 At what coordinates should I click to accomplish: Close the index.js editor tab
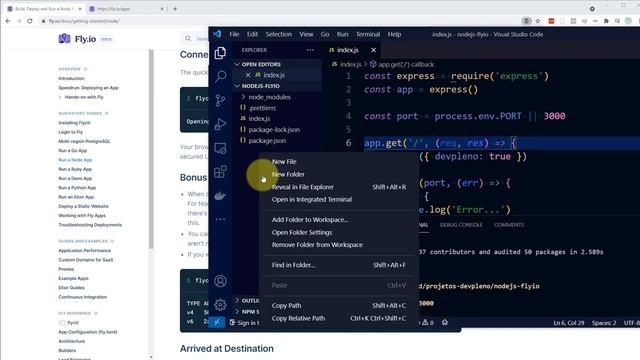pos(373,50)
